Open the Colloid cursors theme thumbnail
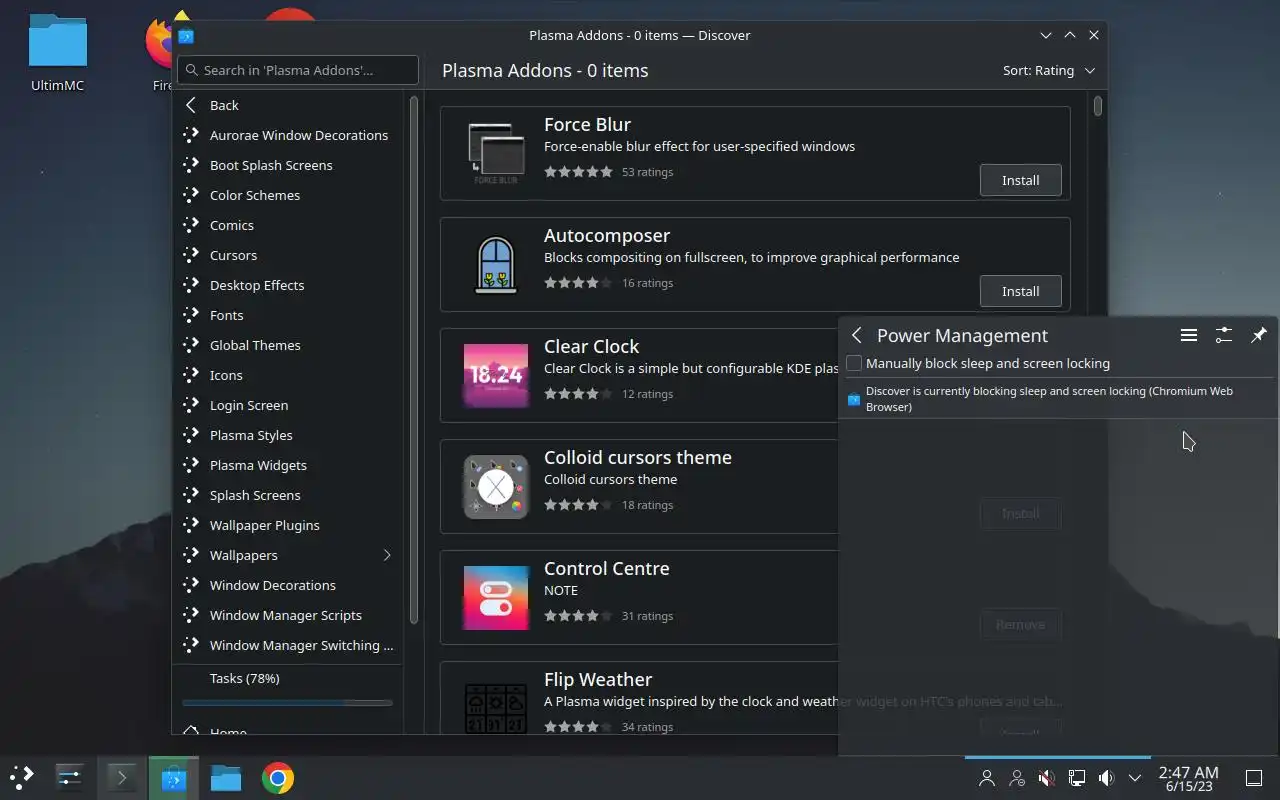 (x=496, y=486)
